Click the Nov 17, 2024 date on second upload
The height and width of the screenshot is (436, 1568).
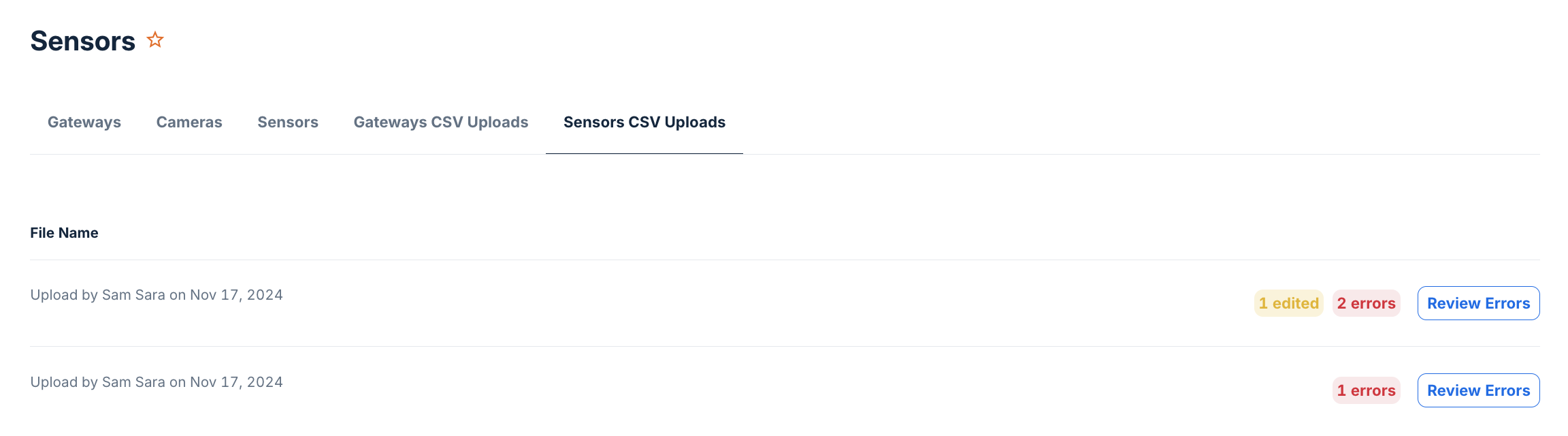(x=237, y=381)
